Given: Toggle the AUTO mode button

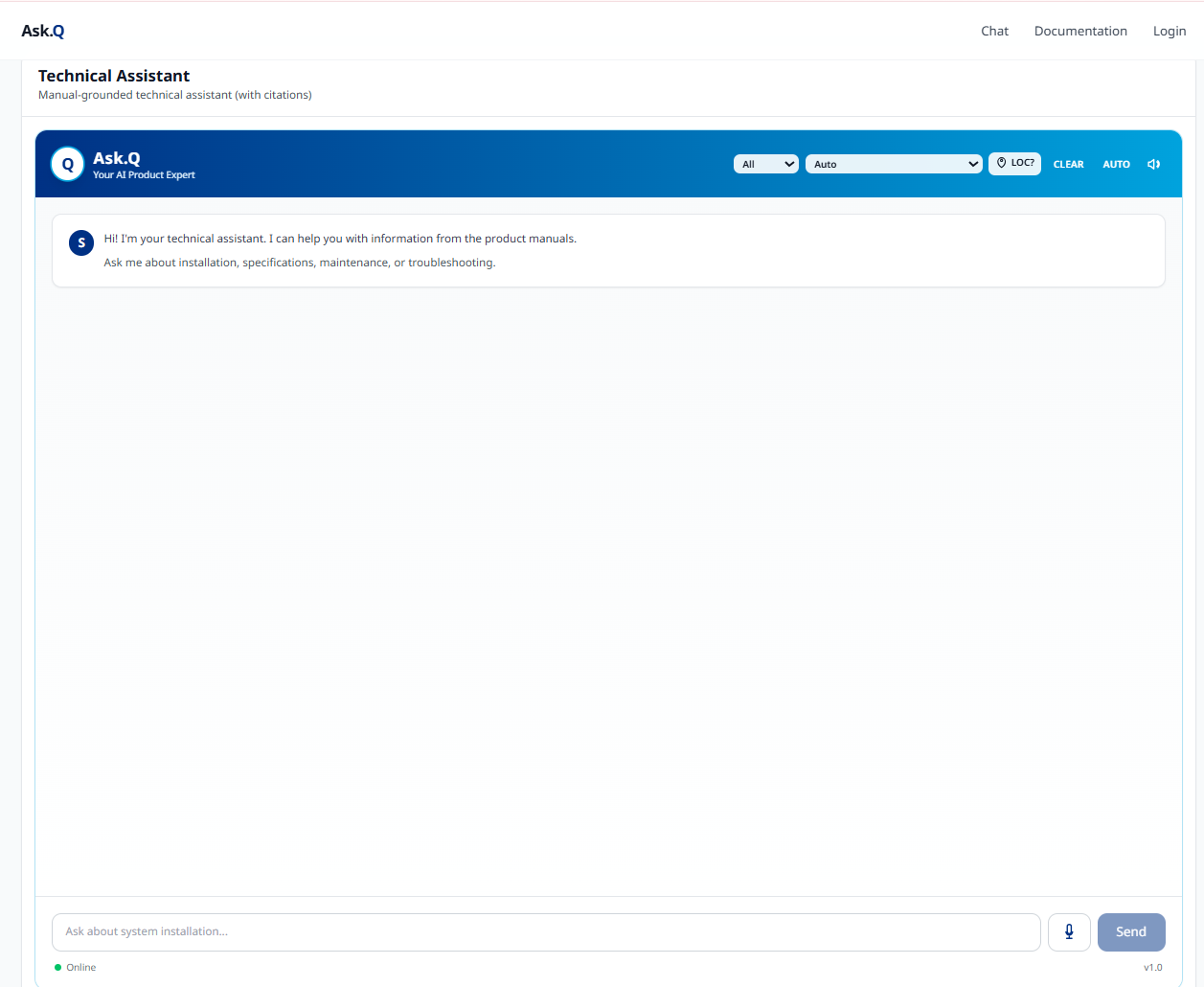Looking at the screenshot, I should pyautogui.click(x=1116, y=164).
